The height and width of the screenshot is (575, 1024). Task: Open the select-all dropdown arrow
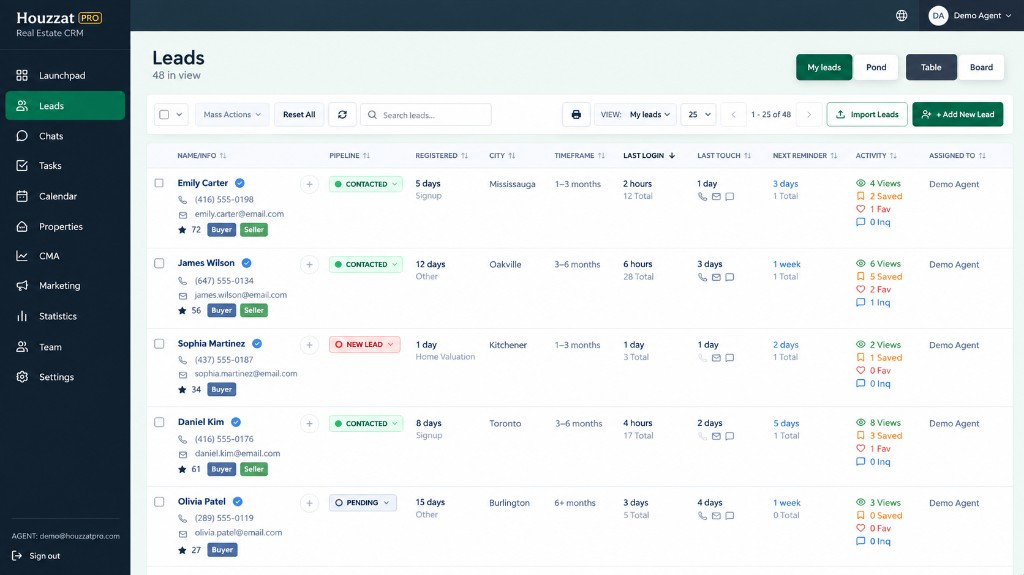(x=179, y=114)
